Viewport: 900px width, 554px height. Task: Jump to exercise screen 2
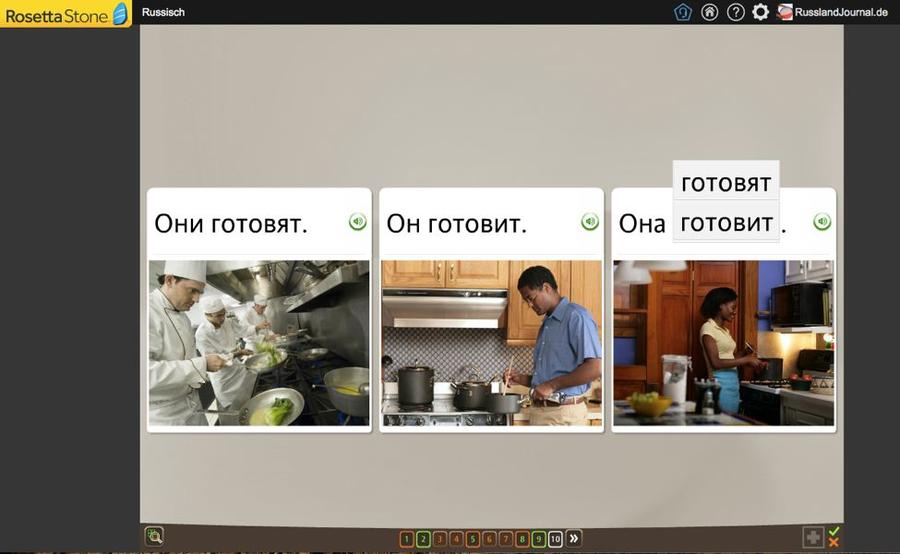click(423, 539)
